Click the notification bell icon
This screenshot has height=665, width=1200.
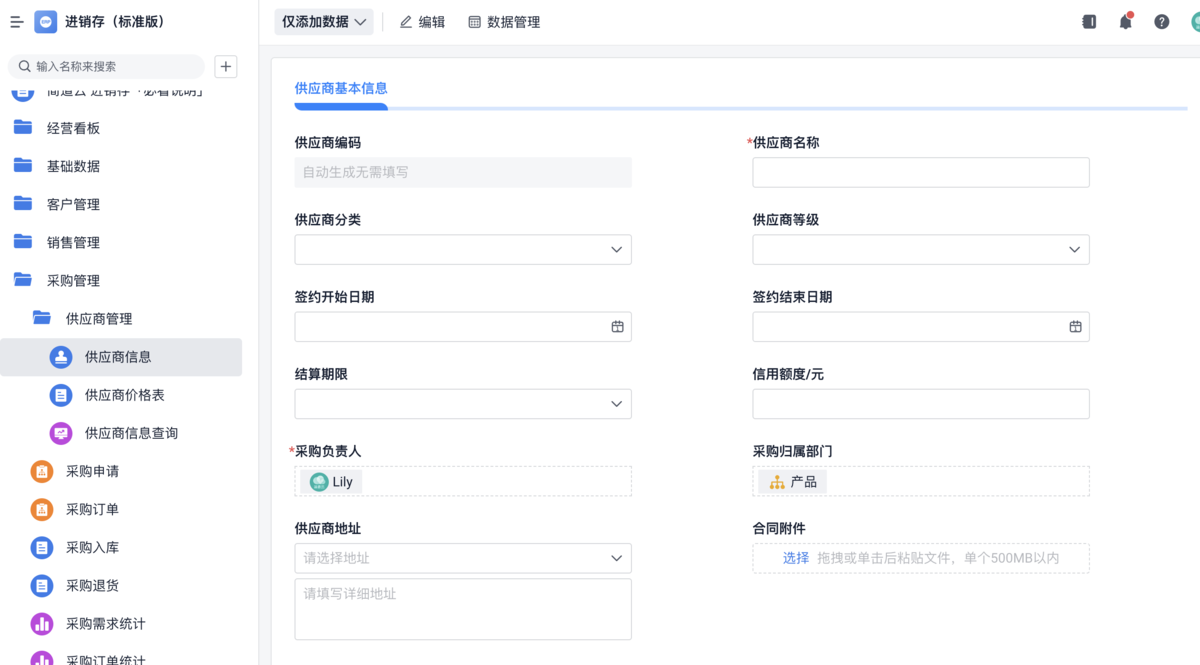coord(1125,22)
